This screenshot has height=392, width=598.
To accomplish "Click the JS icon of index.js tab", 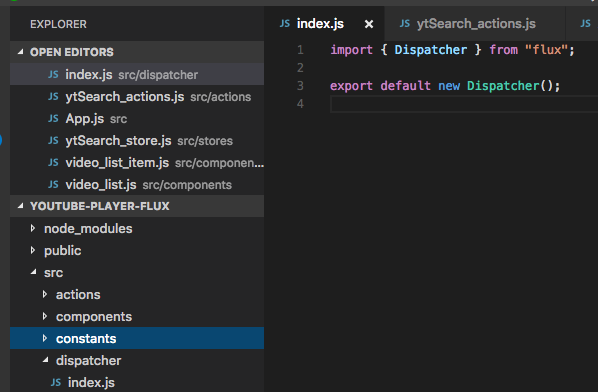I will (x=285, y=24).
